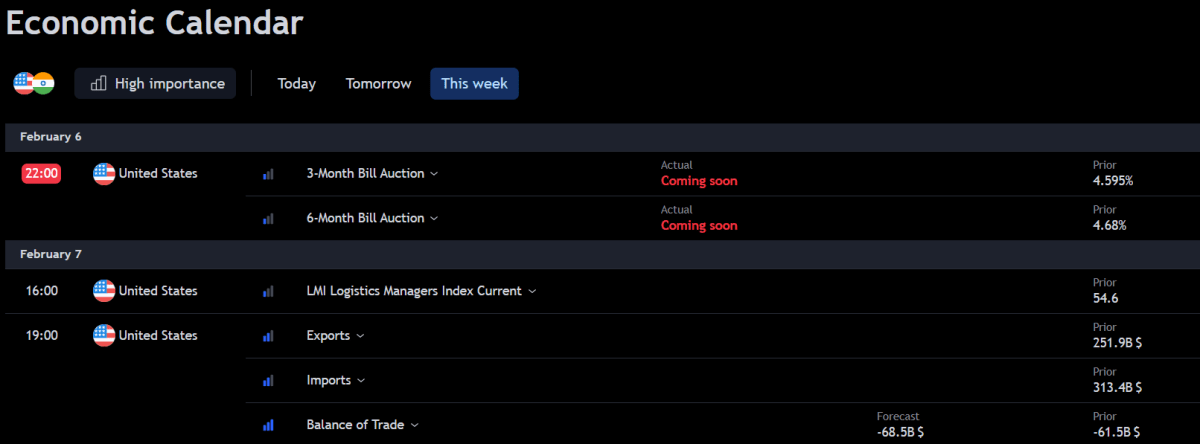Click the 22:00 time badge

tap(41, 173)
